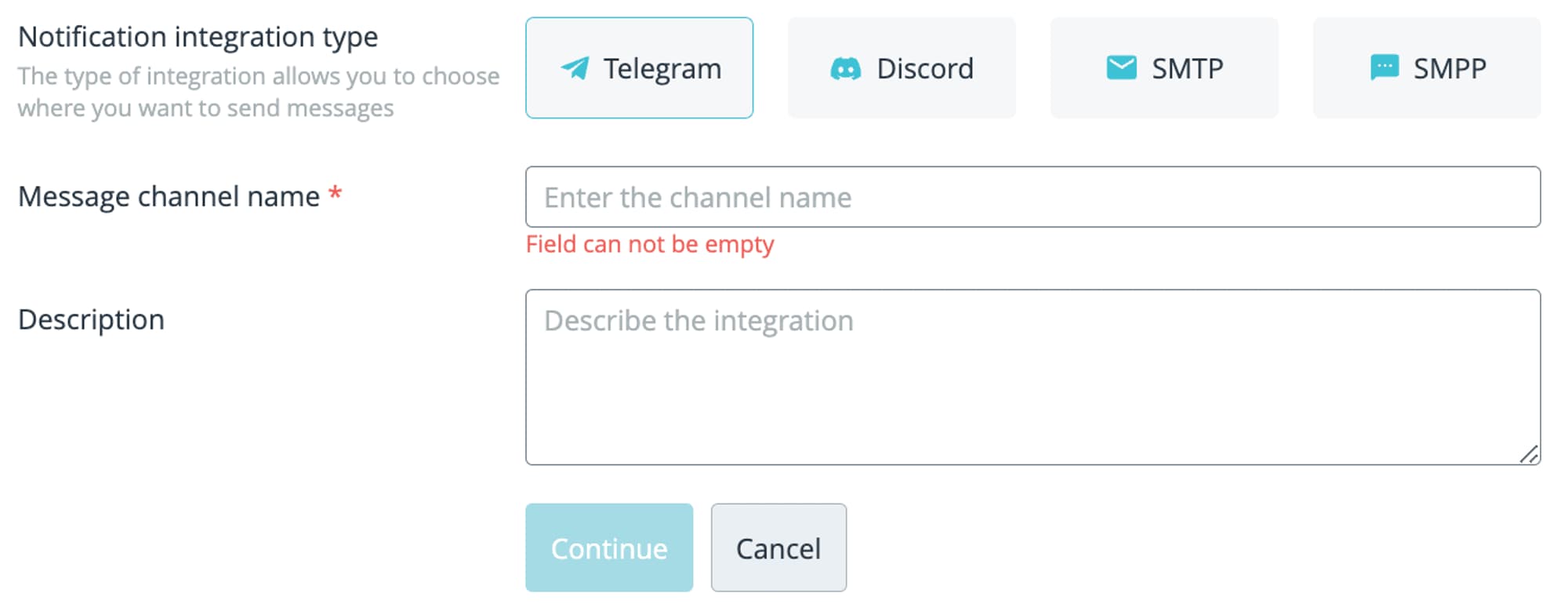Click the 'Describe the integration' placeholder
The height and width of the screenshot is (615, 1568).
point(699,321)
